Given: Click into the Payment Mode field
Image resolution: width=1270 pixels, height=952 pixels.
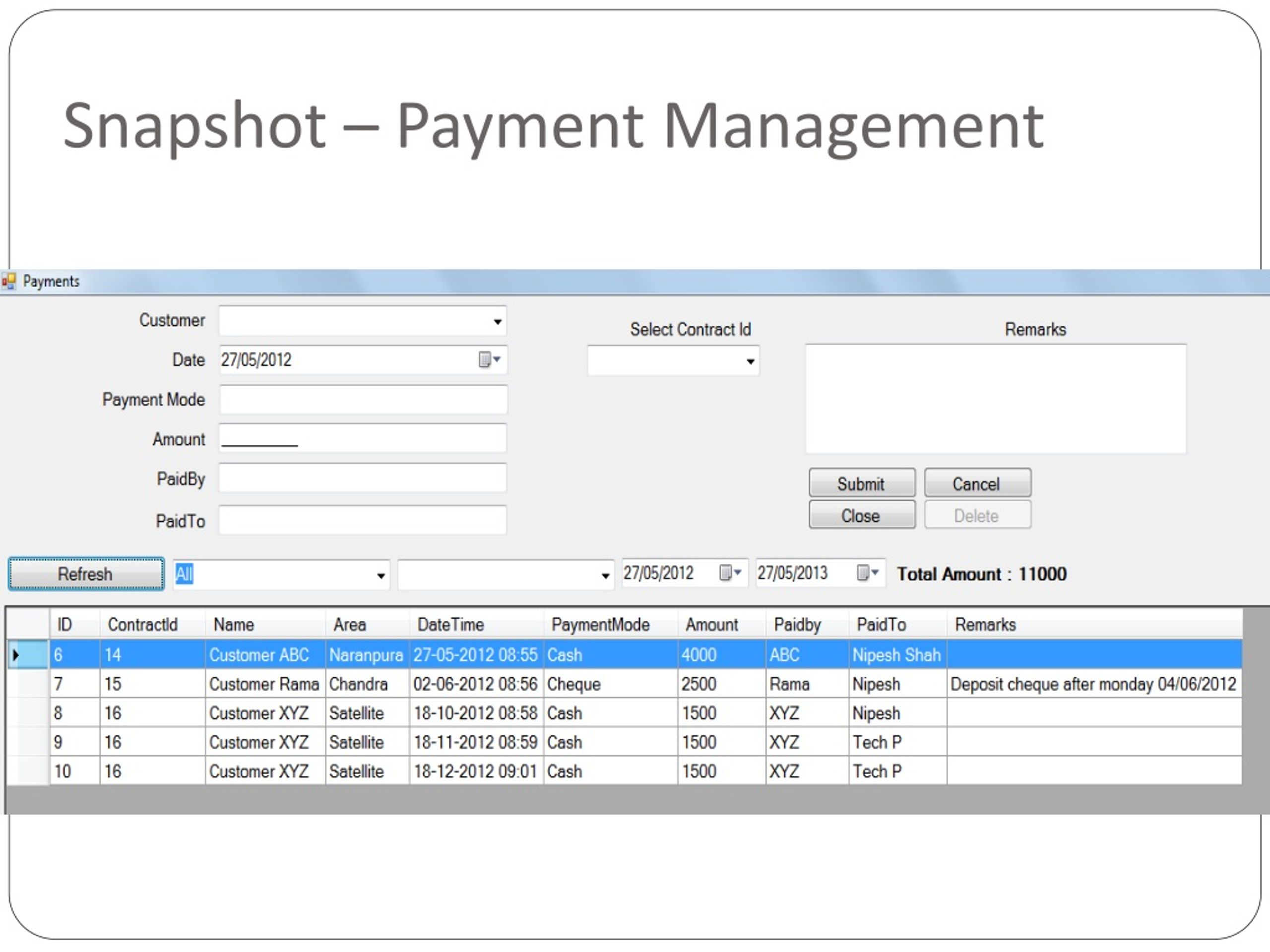Looking at the screenshot, I should point(363,399).
